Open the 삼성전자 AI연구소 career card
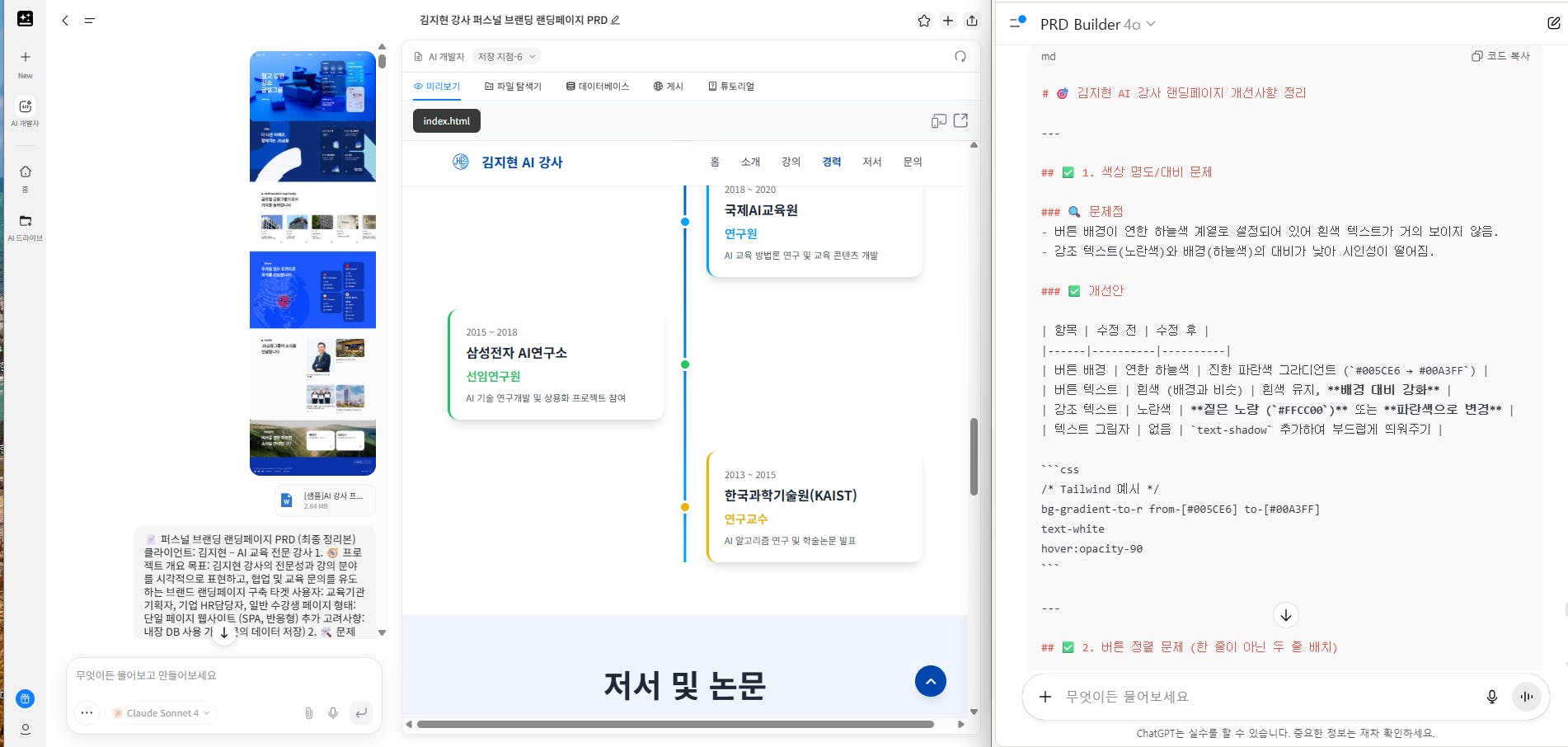The height and width of the screenshot is (747, 1568). click(x=556, y=364)
